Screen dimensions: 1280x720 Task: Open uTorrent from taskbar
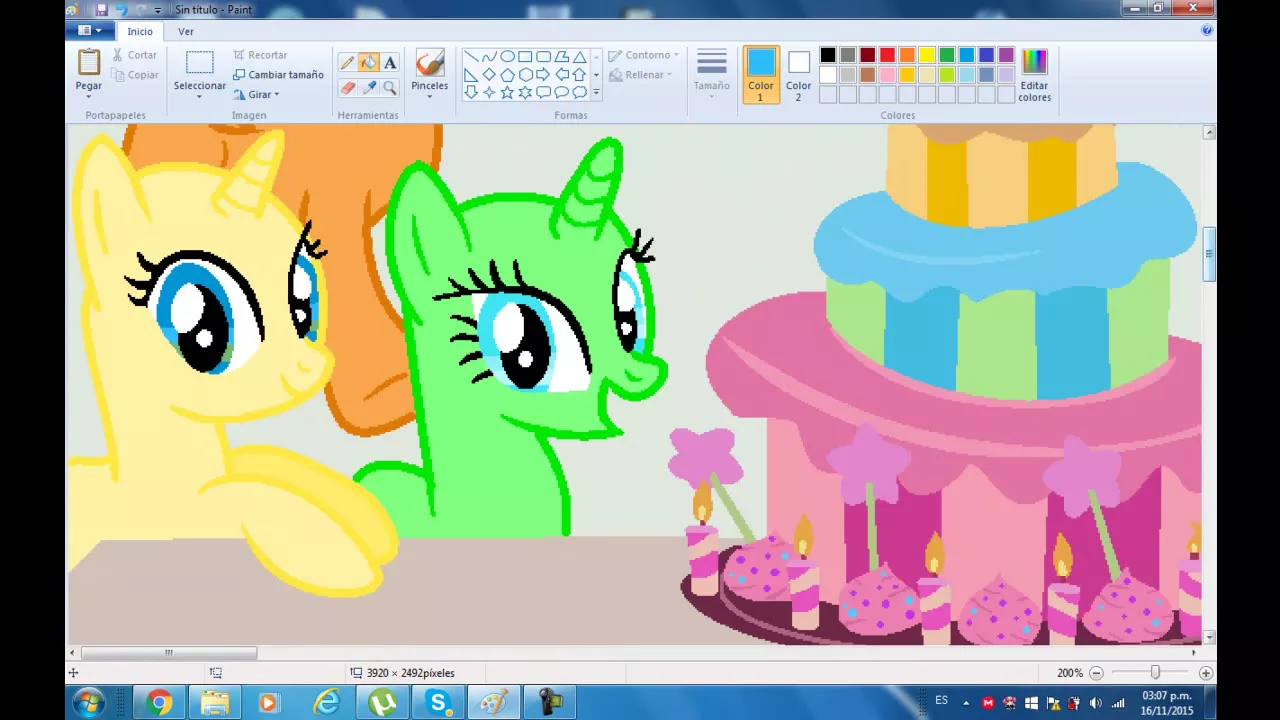pos(382,703)
